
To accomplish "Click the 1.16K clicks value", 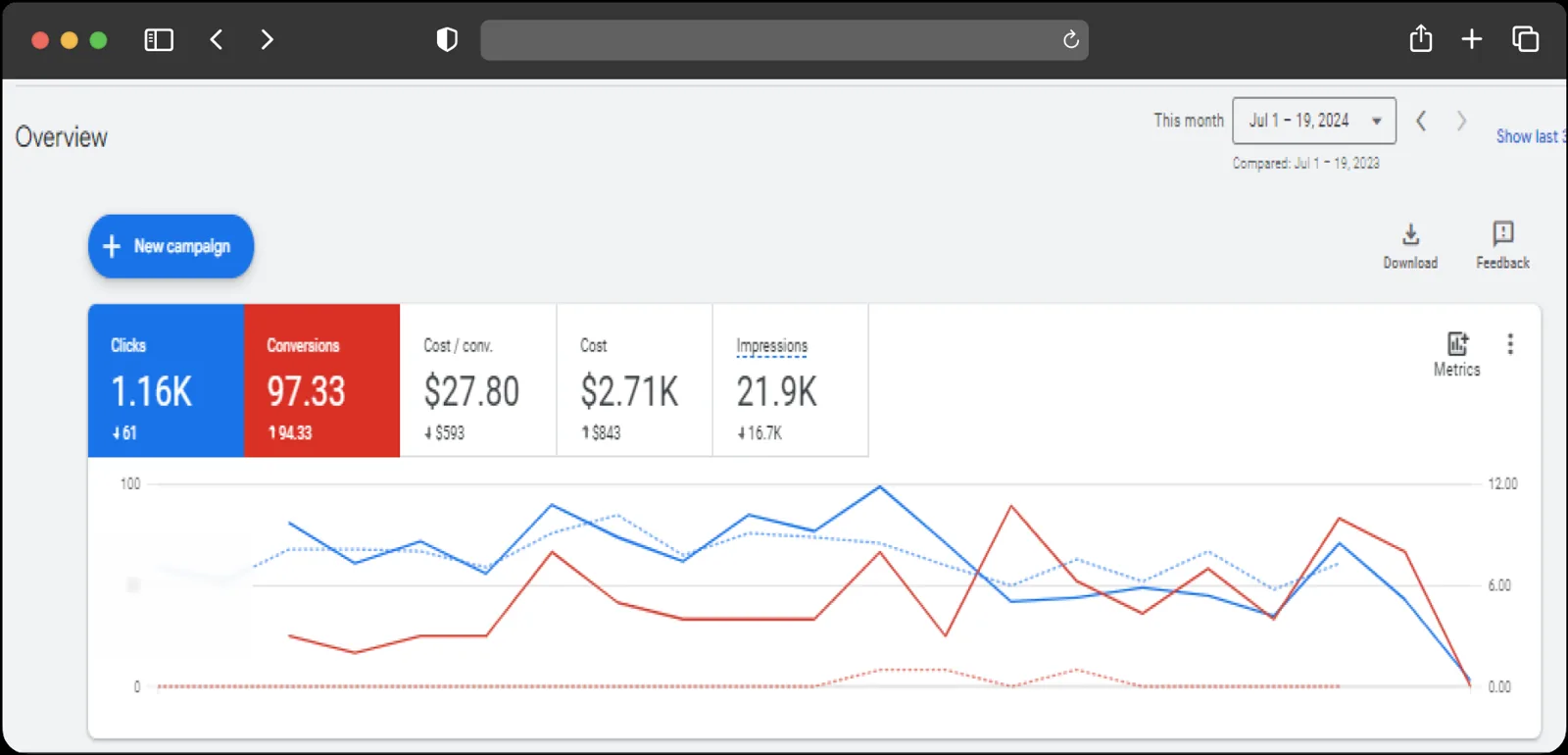I will (x=152, y=392).
